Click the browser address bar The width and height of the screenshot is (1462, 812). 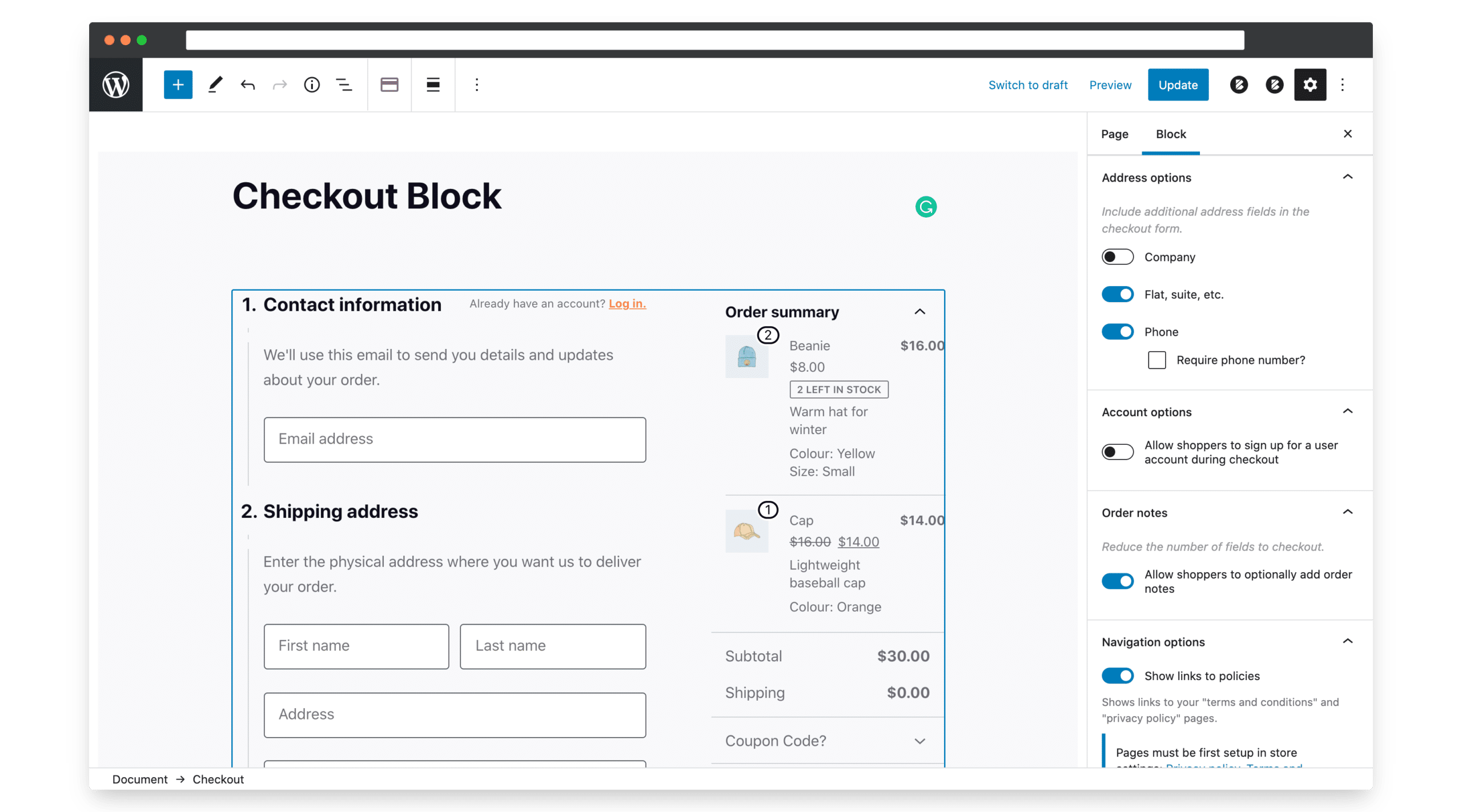[x=714, y=40]
